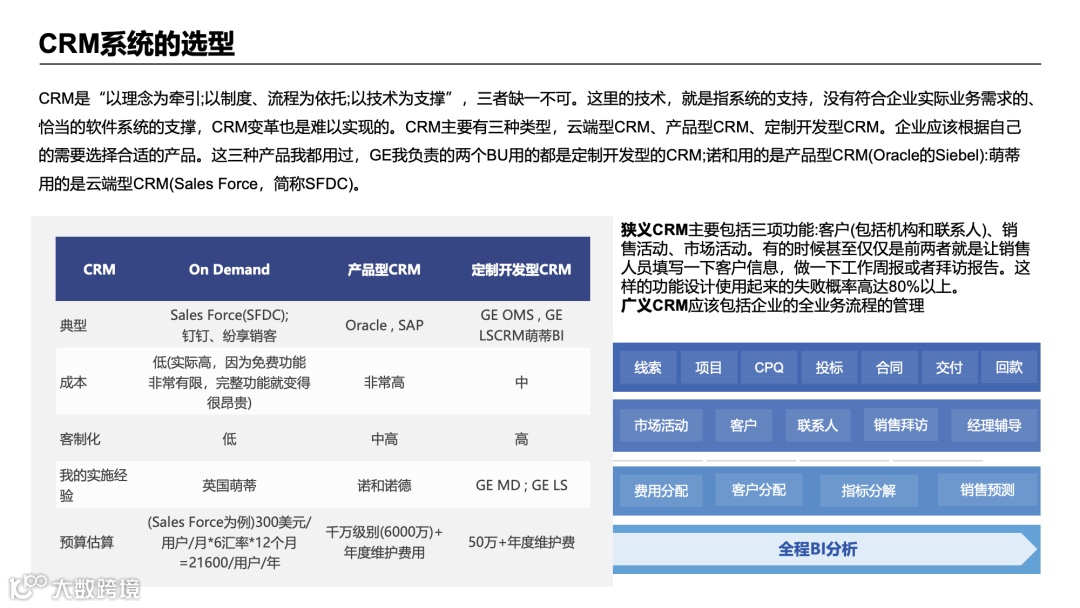Click the 低(实际高 cost description cell
This screenshot has height=608, width=1080.
[x=229, y=382]
